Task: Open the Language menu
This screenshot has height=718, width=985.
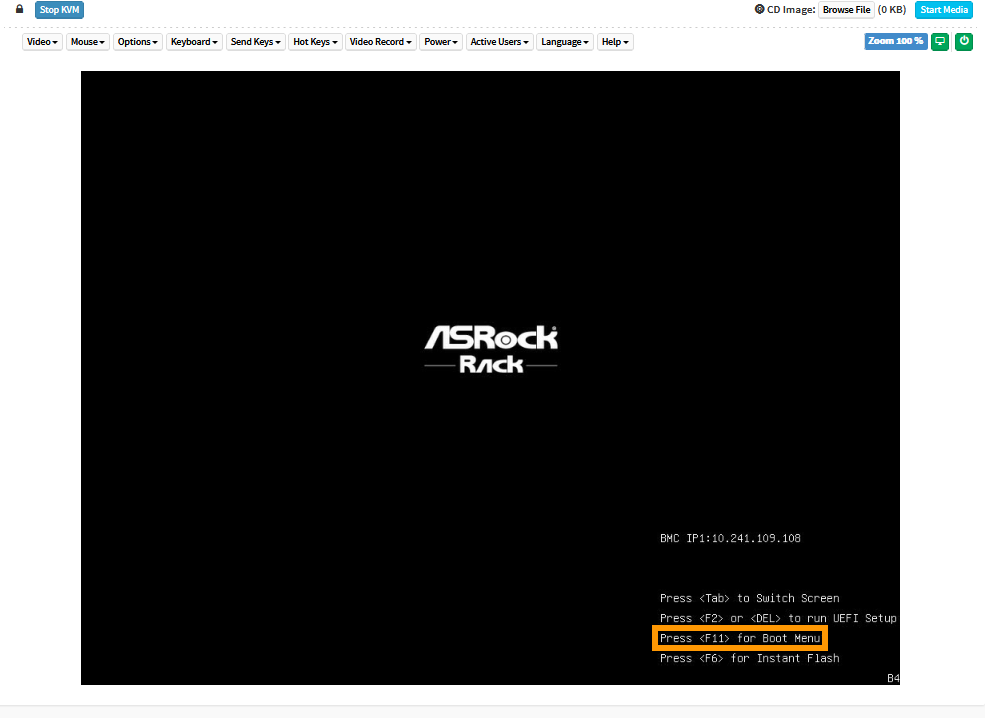Action: pos(565,42)
